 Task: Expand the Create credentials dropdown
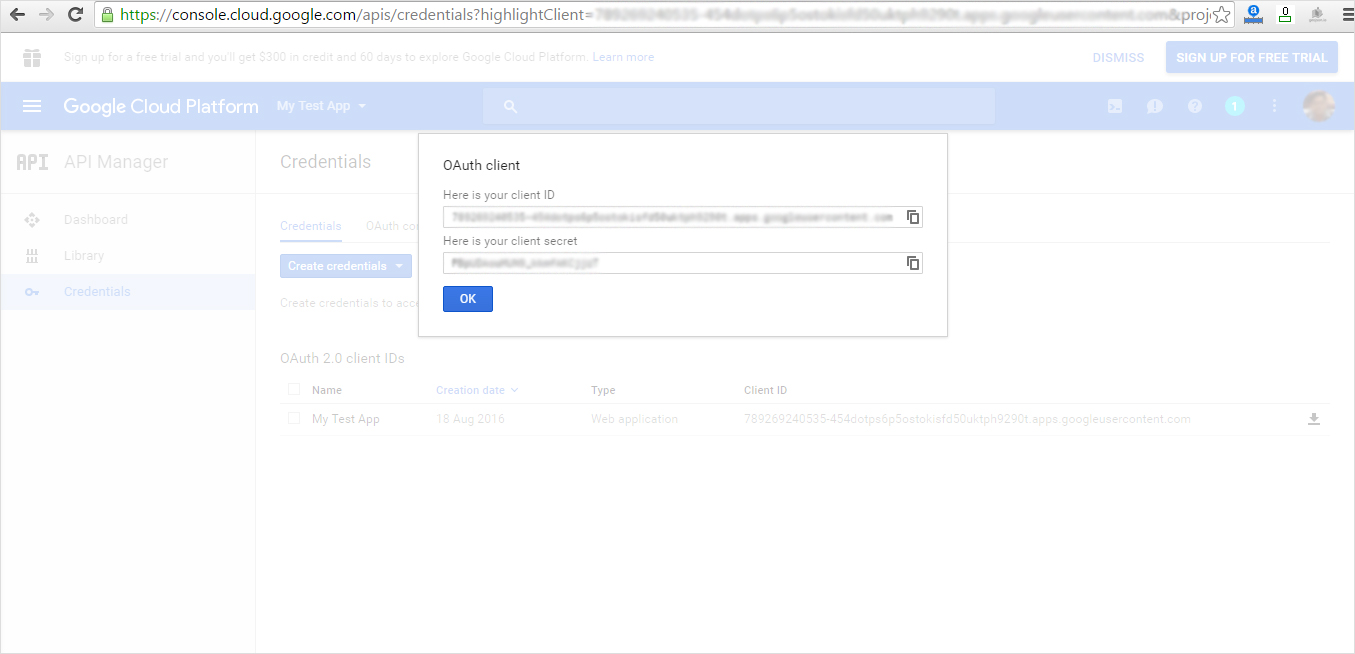pyautogui.click(x=346, y=266)
